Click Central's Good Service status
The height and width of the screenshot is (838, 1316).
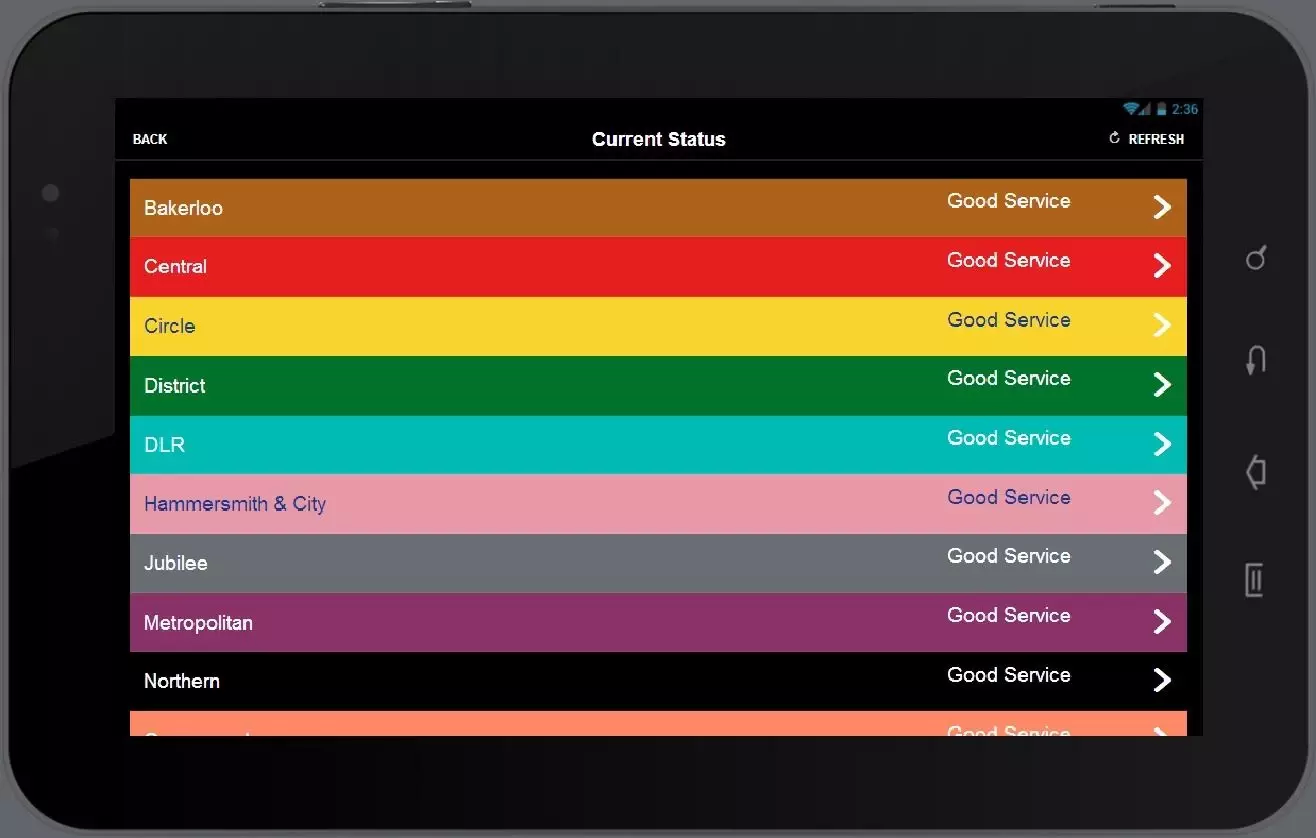[1009, 259]
